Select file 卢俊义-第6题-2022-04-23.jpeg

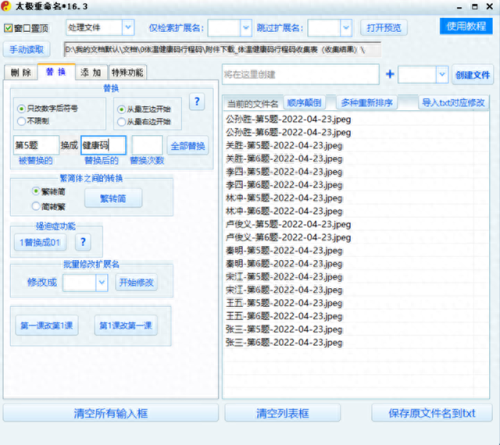click(288, 237)
